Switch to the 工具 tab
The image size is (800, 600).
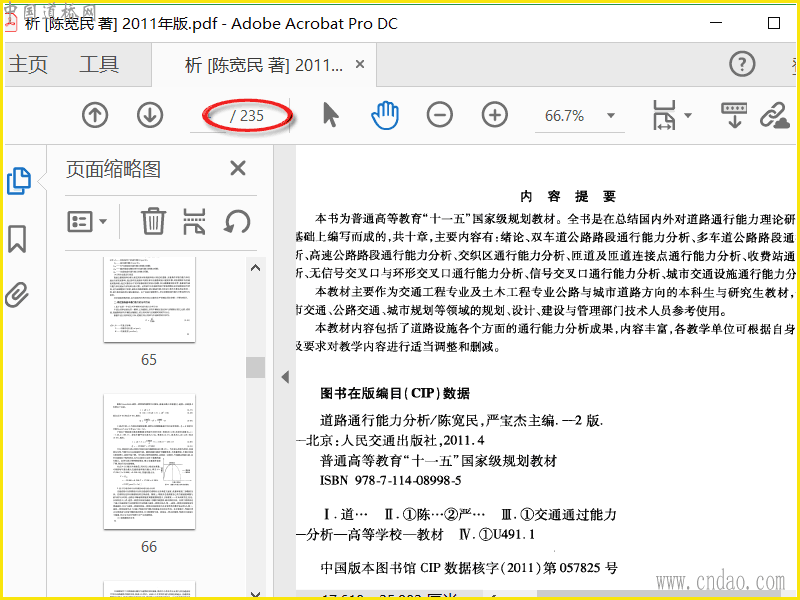tap(99, 64)
